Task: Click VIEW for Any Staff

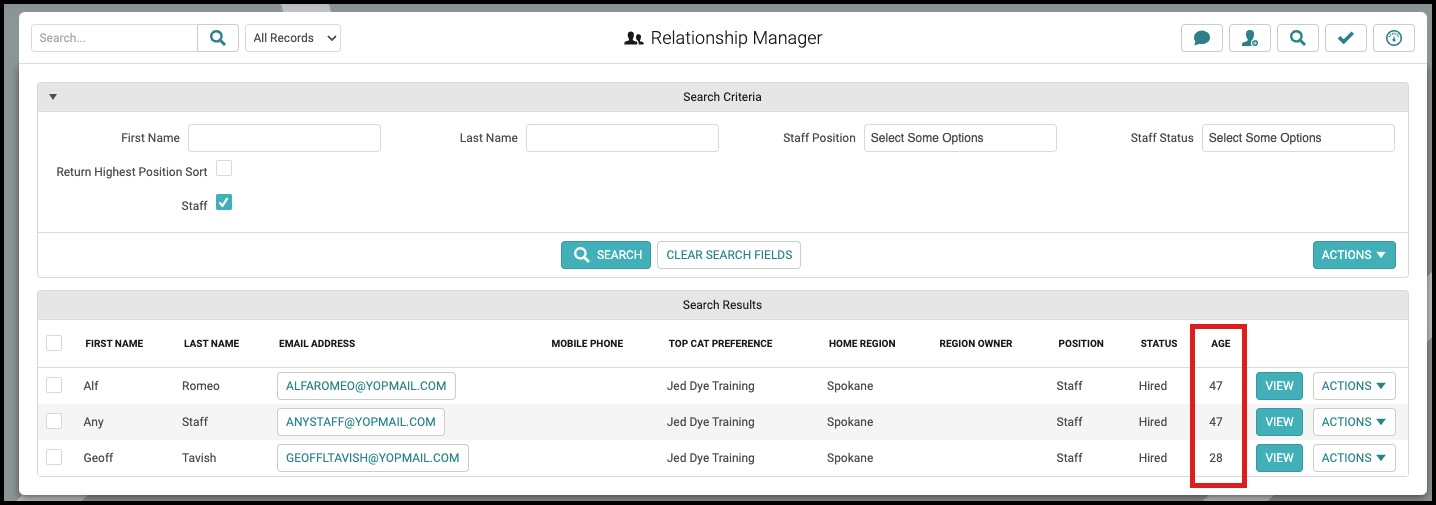Action: [1279, 422]
